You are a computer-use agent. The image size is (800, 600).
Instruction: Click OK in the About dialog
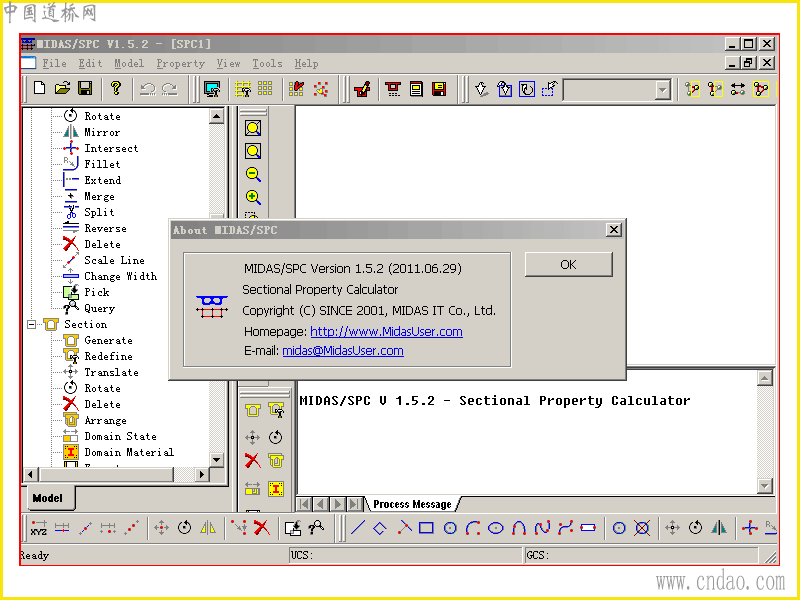(x=568, y=264)
